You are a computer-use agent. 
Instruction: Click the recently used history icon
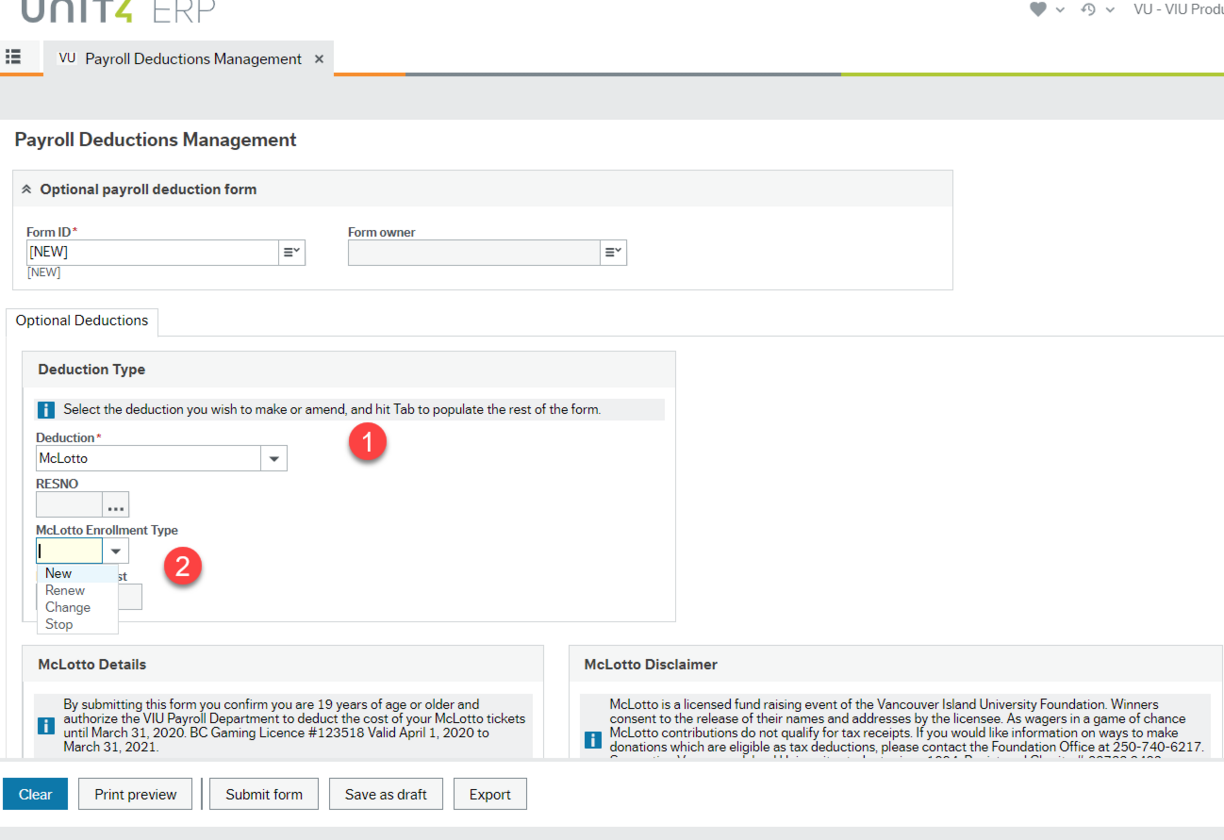[x=1088, y=9]
